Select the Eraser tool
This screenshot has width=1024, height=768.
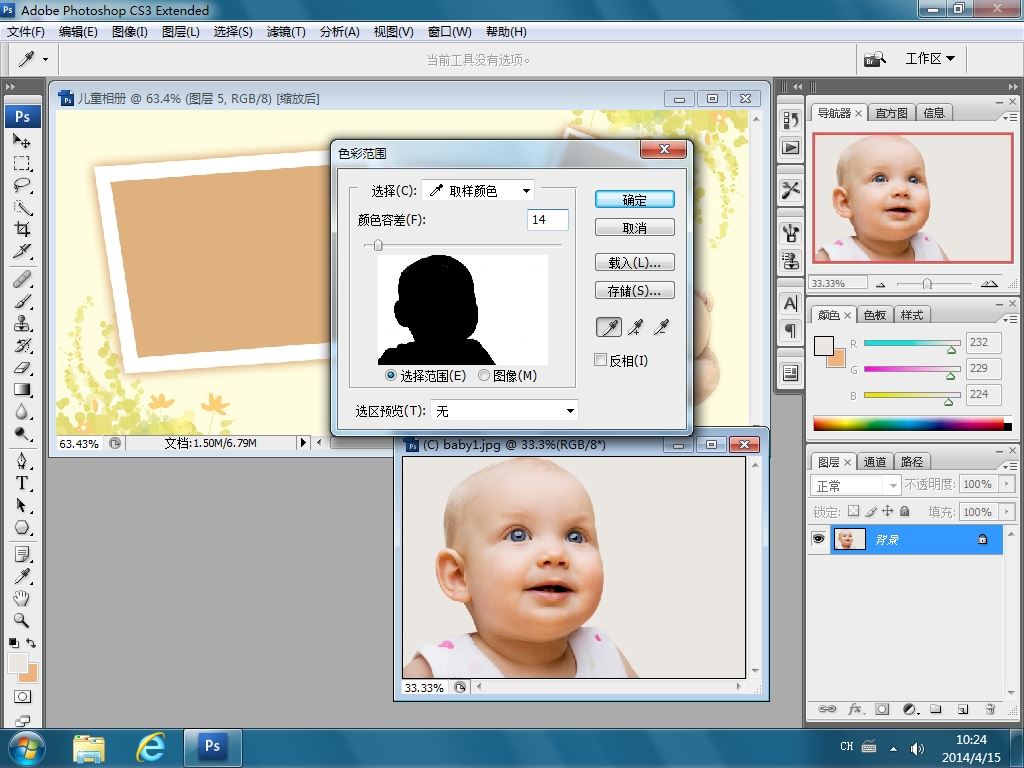pyautogui.click(x=22, y=368)
